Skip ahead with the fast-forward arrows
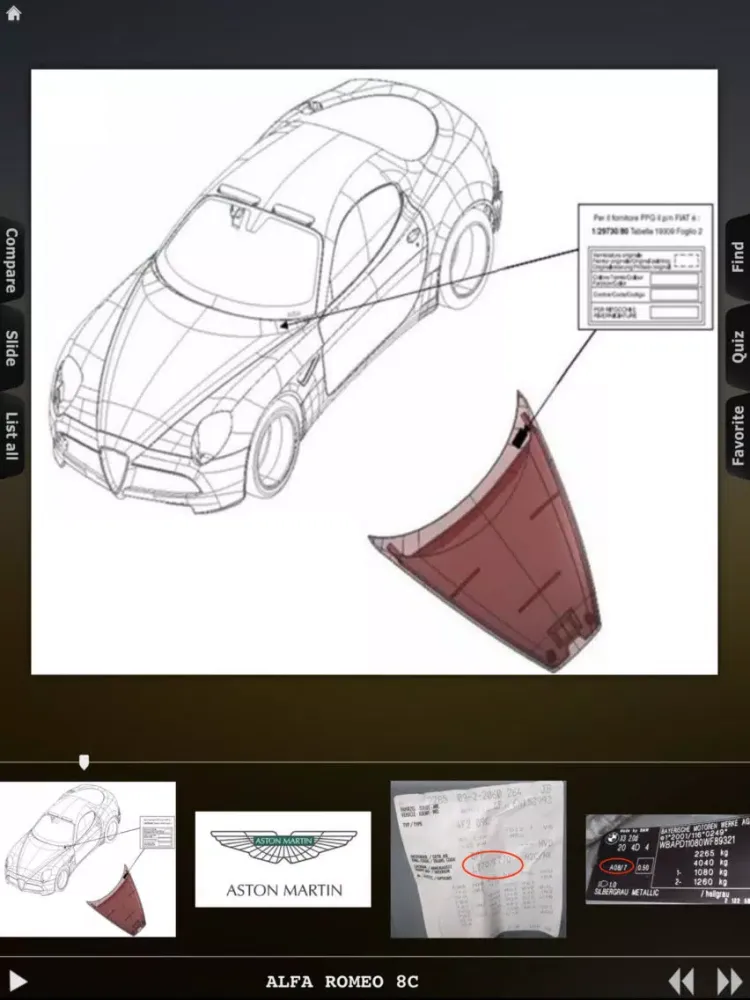 [730, 982]
